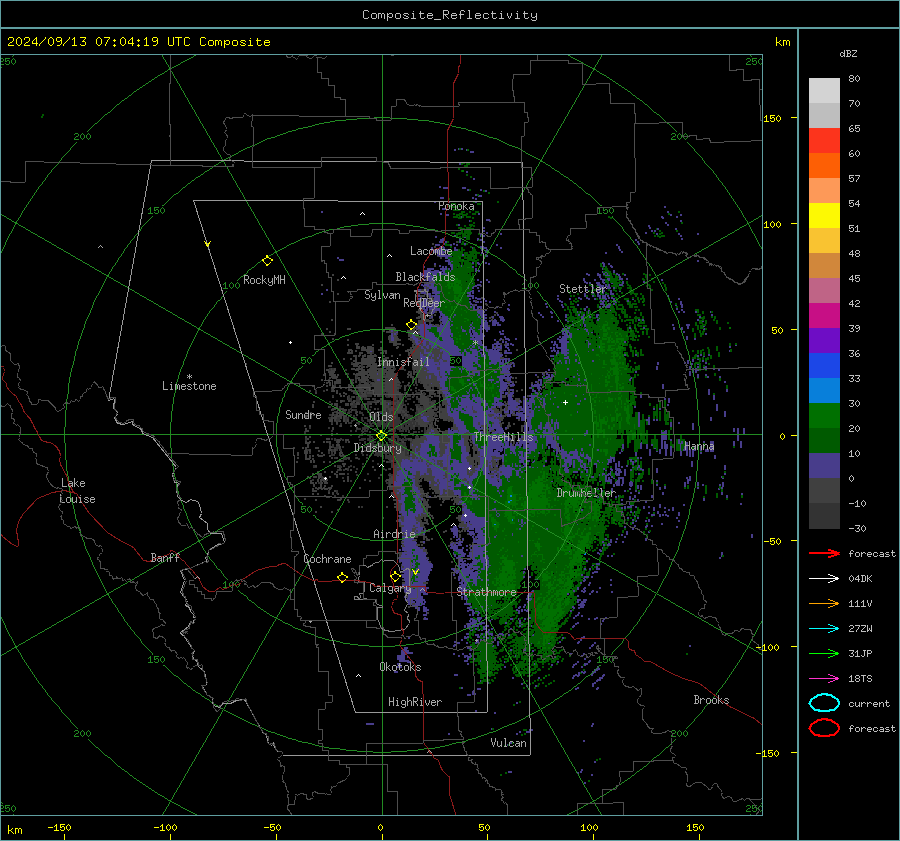This screenshot has height=841, width=900.
Task: Select the 0 dBZ slate purple swatch
Action: tap(824, 466)
